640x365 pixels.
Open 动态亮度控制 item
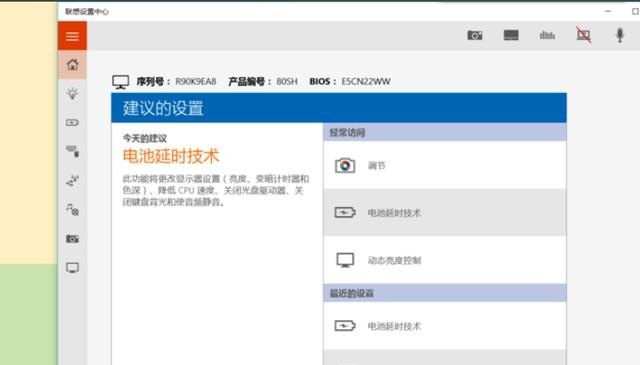pyautogui.click(x=445, y=260)
